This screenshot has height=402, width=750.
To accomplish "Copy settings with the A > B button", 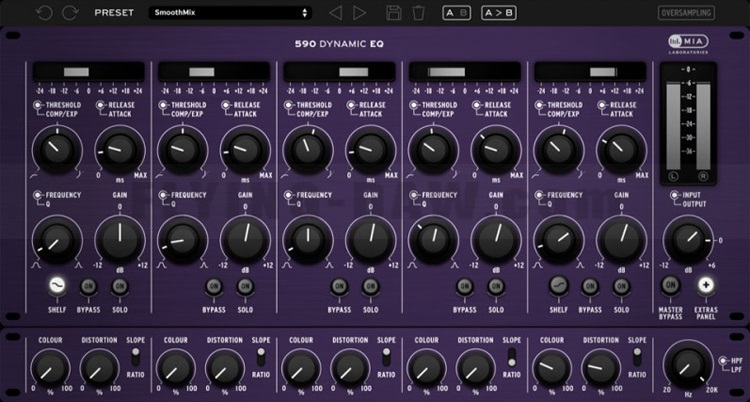I will 498,13.
